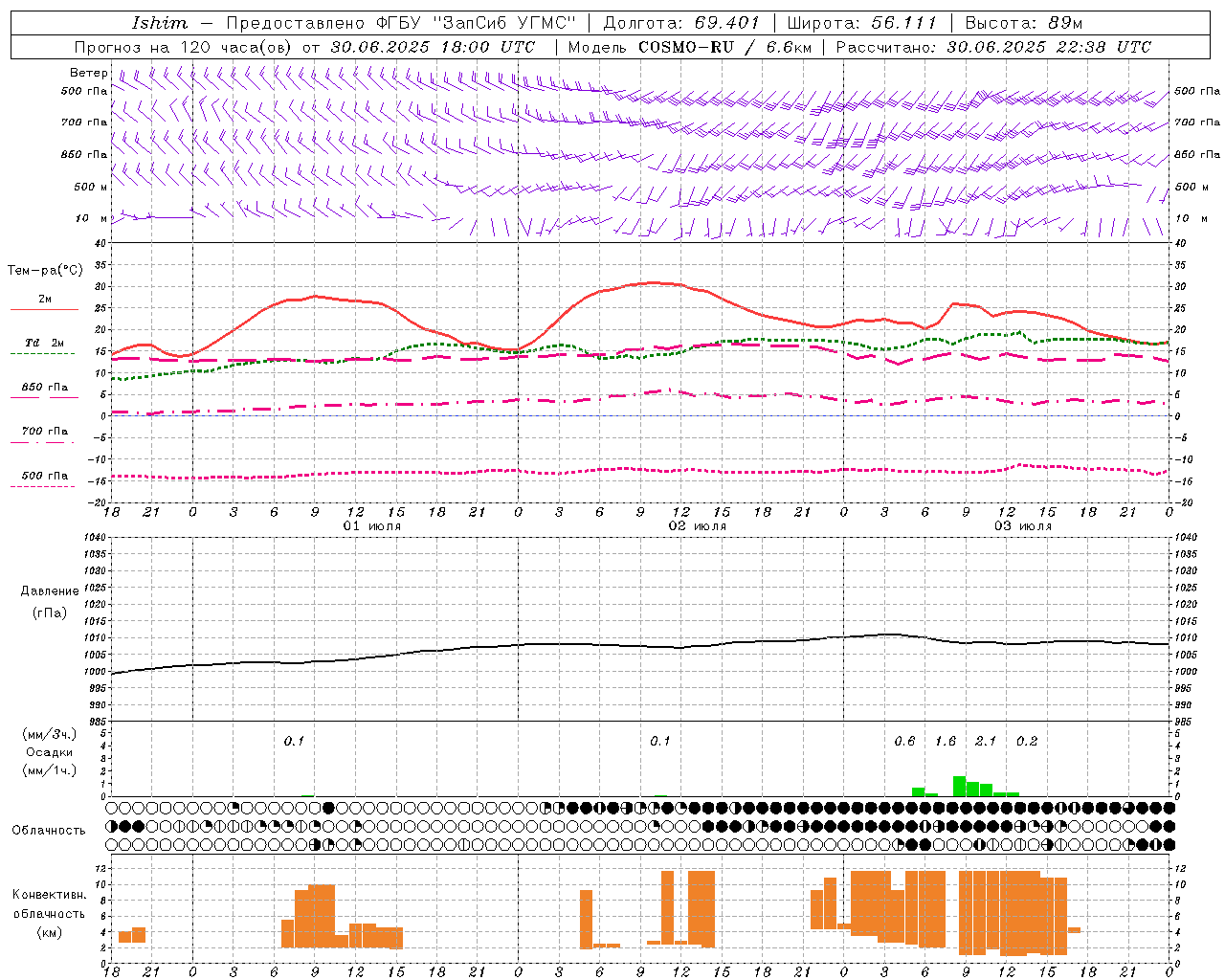Click the "Тем-ра(°C)" temperature panel label
This screenshot has width=1225, height=980.
[x=45, y=271]
